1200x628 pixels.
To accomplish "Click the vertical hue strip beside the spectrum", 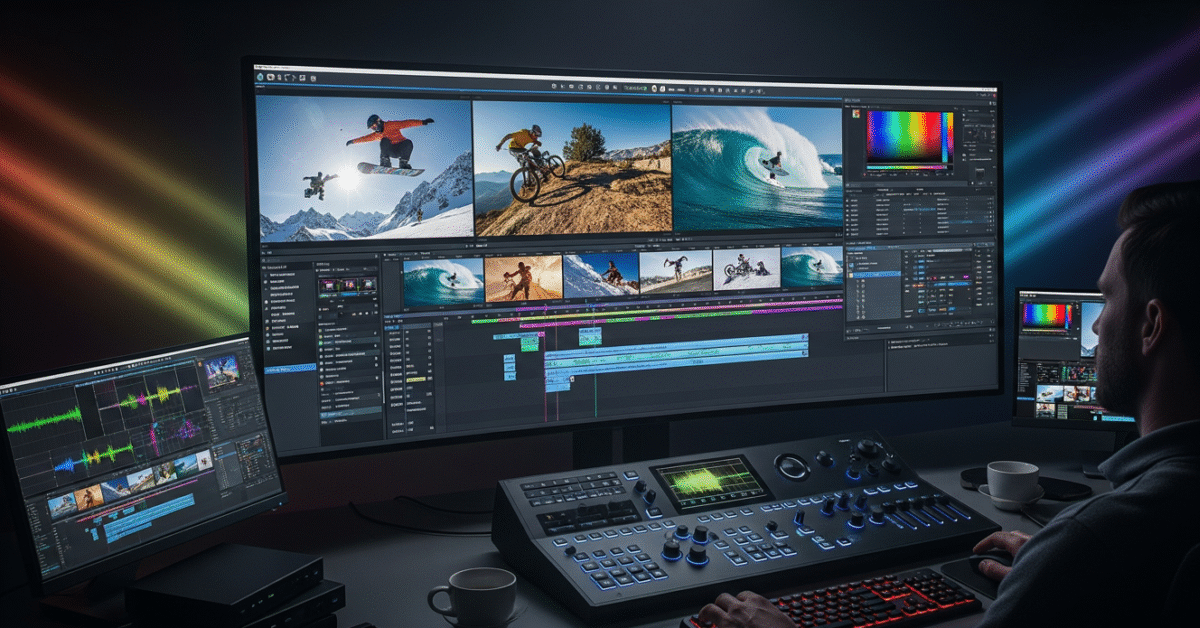I will [x=947, y=137].
